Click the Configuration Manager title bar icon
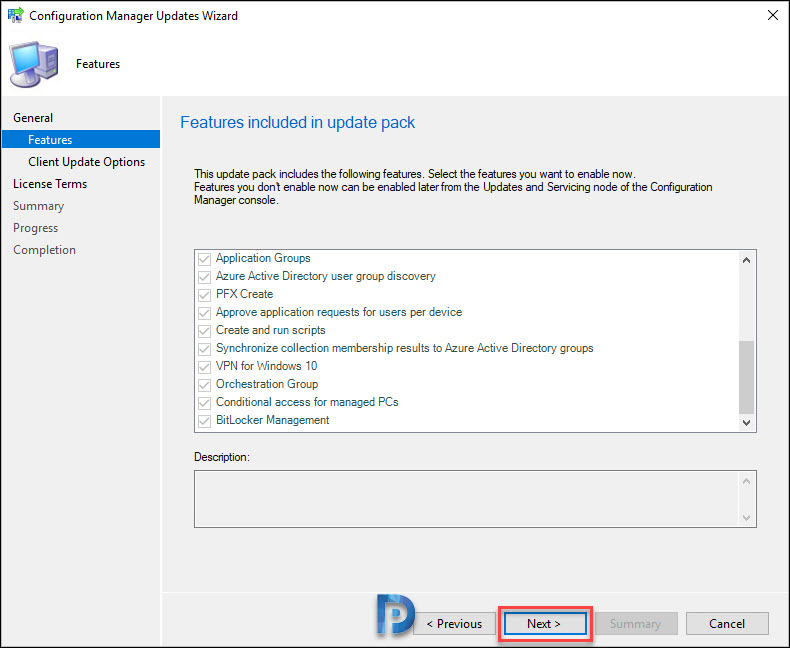Image resolution: width=790 pixels, height=648 pixels. [x=15, y=15]
